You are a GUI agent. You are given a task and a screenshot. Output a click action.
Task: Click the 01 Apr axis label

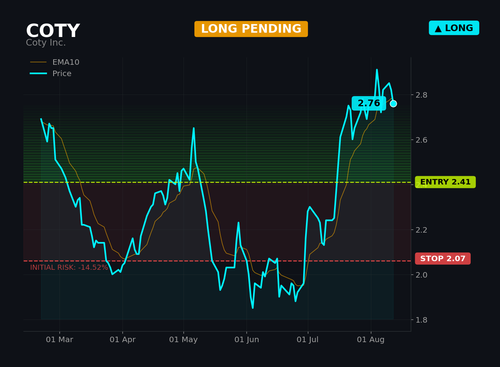click(122, 340)
